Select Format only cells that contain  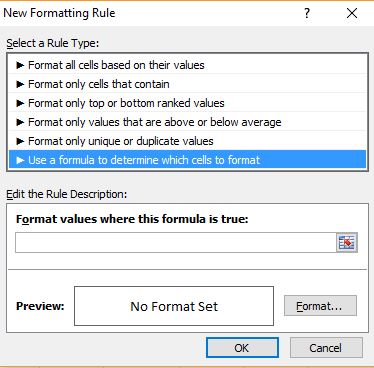coord(187,84)
